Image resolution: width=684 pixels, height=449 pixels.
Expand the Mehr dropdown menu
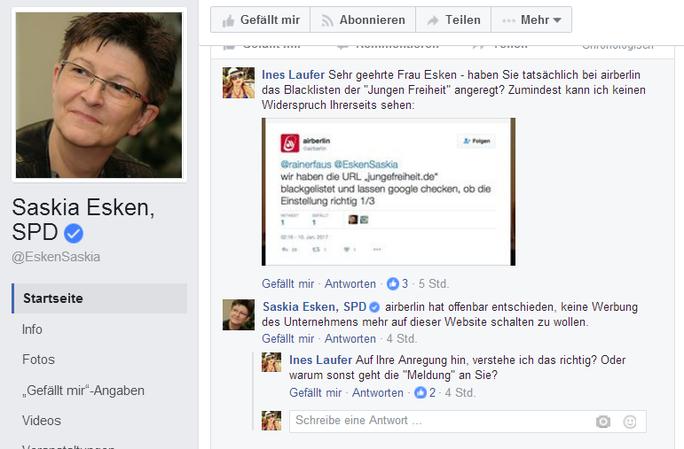[x=531, y=20]
